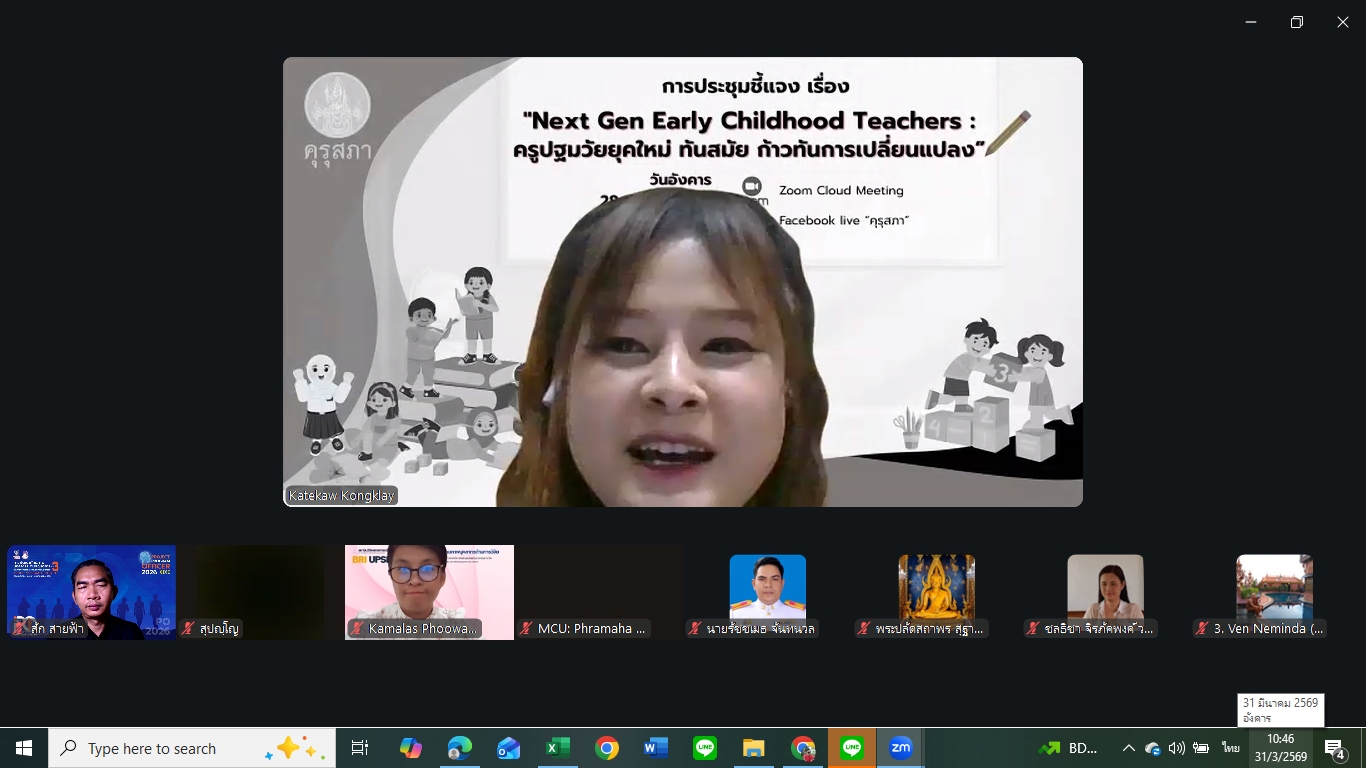This screenshot has width=1366, height=768.
Task: Open Outlook from the taskbar
Action: click(508, 748)
